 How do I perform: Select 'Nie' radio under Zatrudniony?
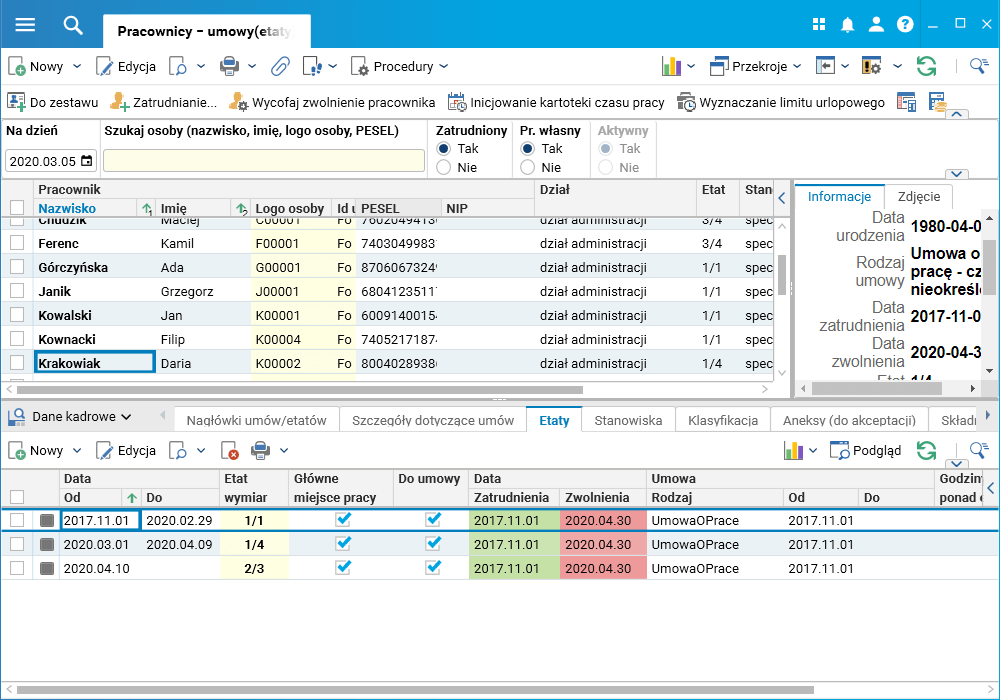point(444,168)
